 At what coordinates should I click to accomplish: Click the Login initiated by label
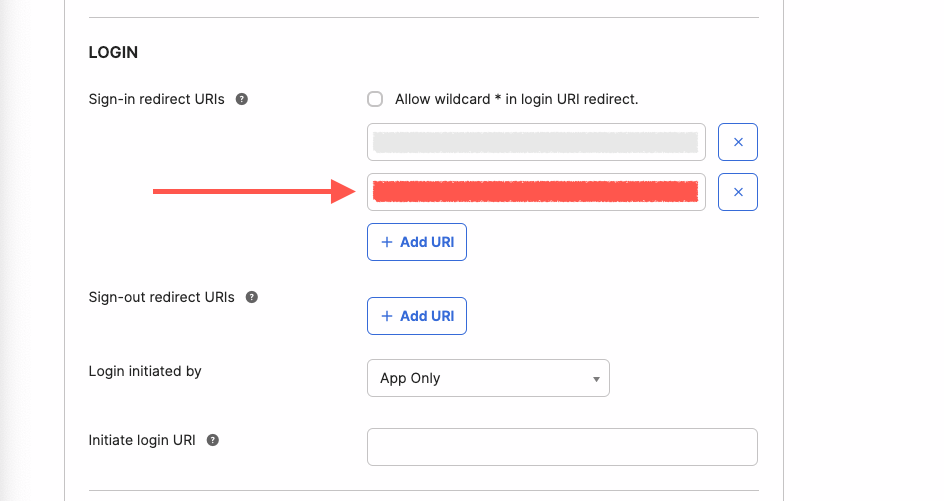tap(145, 371)
